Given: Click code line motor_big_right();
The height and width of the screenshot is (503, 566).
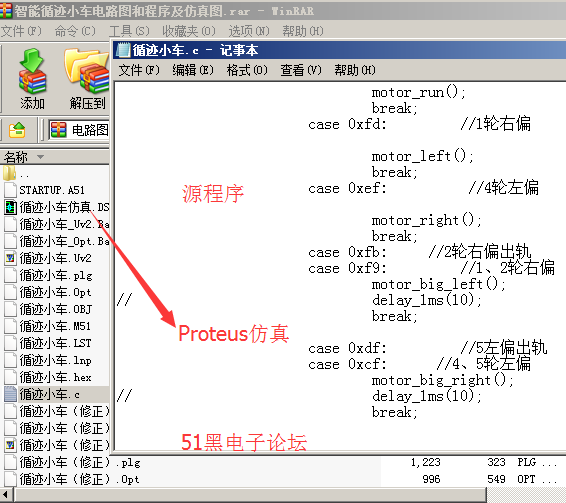Looking at the screenshot, I should 443,380.
